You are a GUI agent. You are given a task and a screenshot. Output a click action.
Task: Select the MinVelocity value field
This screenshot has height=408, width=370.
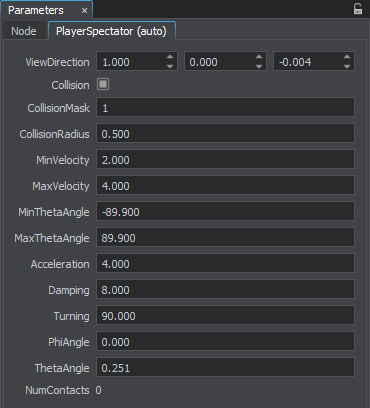tap(225, 159)
